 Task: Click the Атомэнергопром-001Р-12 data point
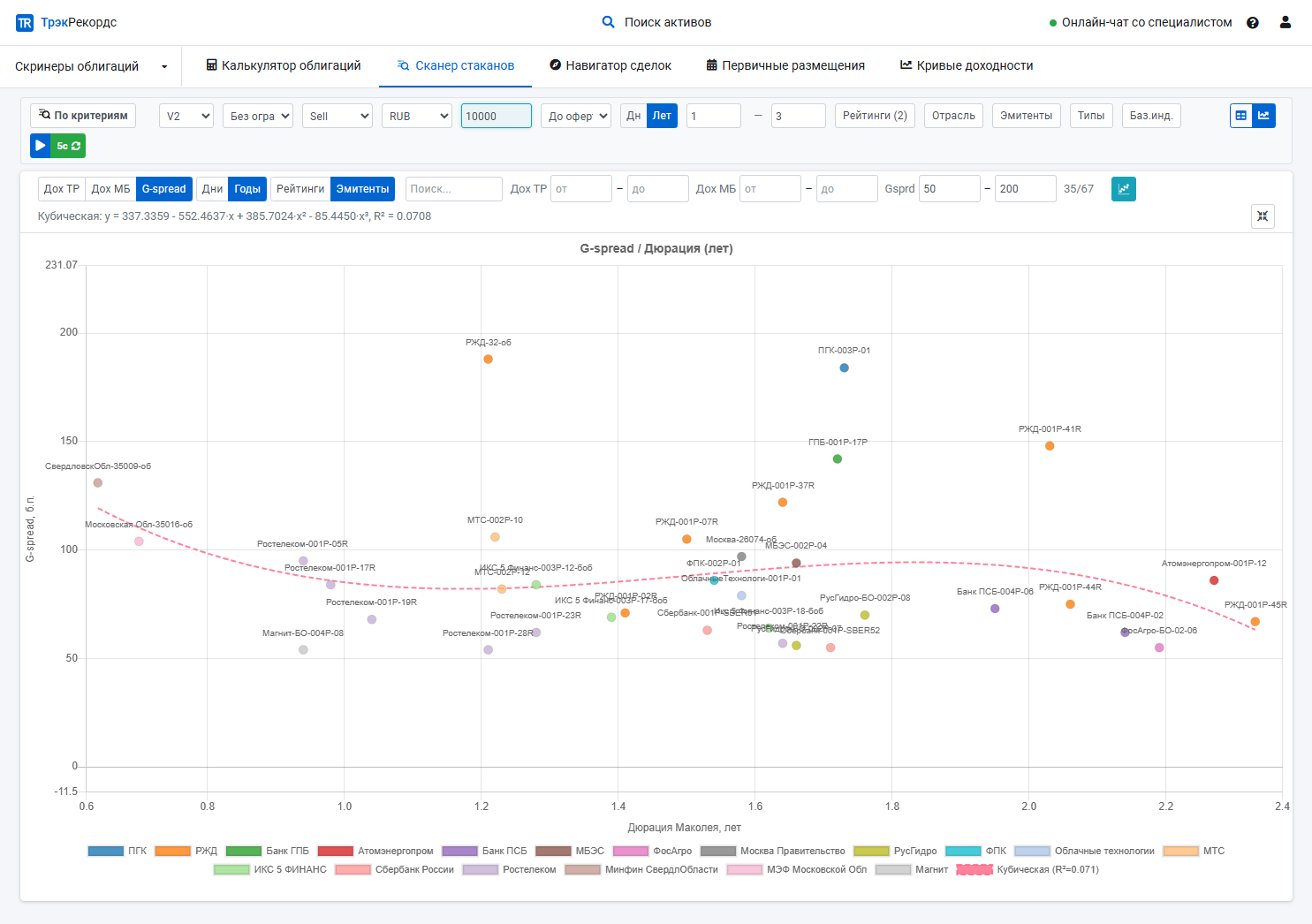[1214, 580]
